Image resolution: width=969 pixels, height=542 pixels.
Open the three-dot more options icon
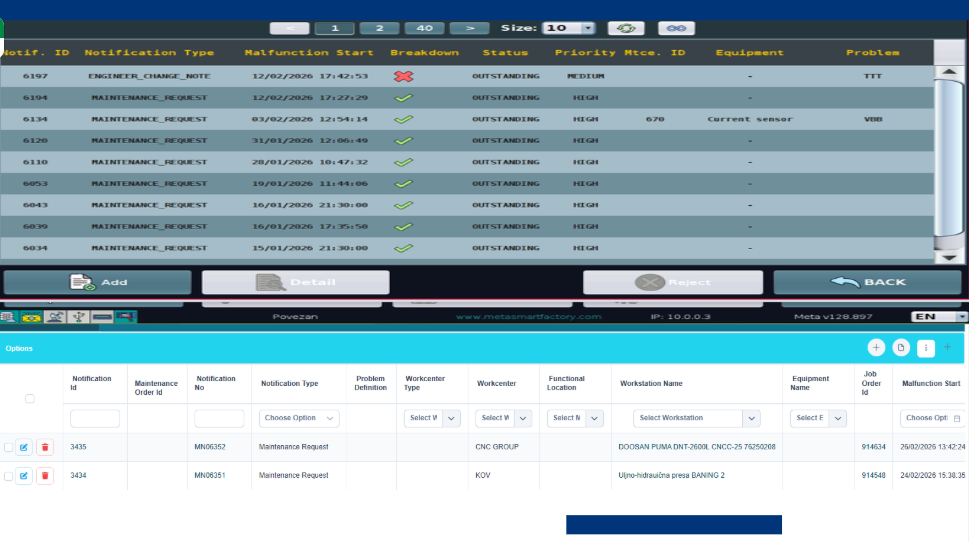pyautogui.click(x=925, y=347)
